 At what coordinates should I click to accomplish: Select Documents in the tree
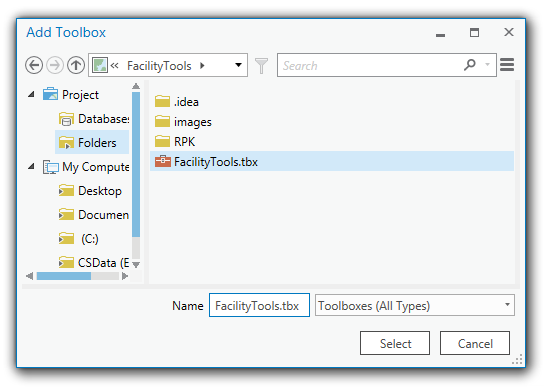coord(104,215)
